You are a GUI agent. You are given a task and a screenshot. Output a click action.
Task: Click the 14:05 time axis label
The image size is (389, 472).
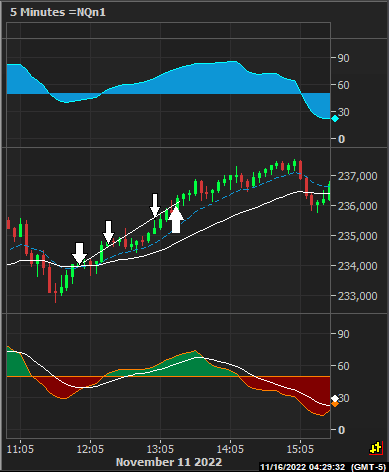[x=230, y=449]
